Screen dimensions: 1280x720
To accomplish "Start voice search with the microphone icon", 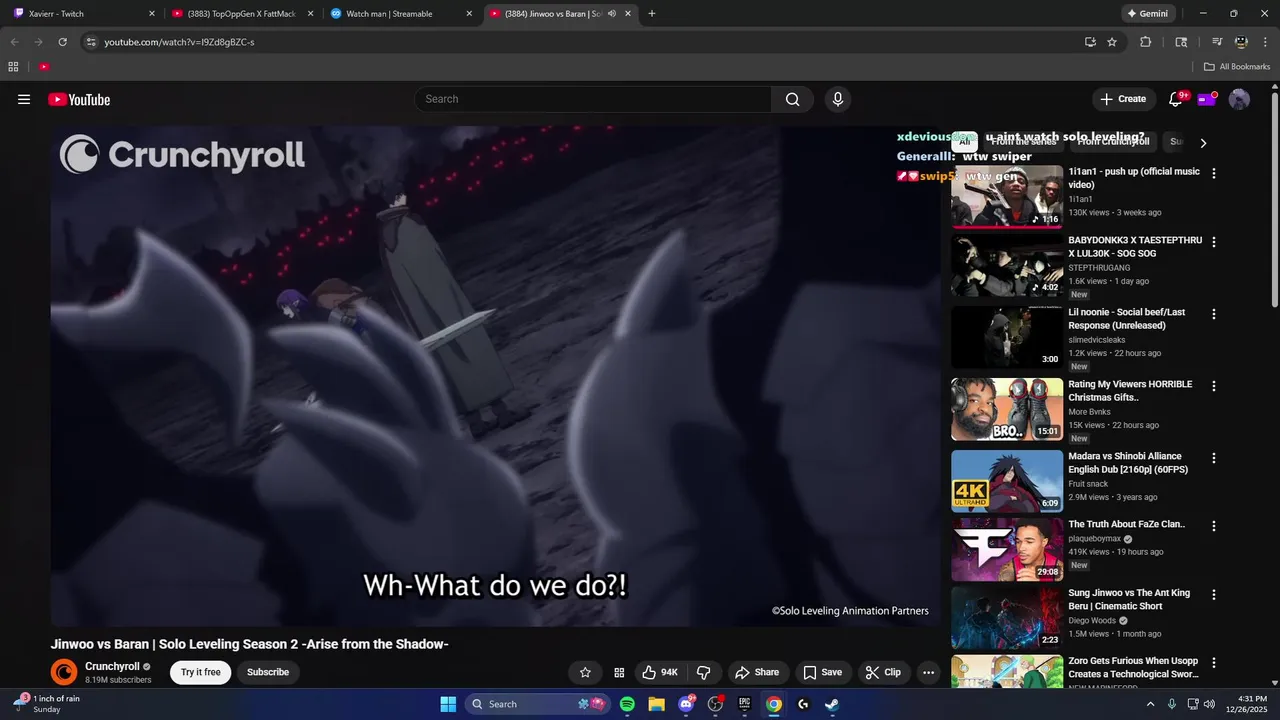I will pos(838,99).
